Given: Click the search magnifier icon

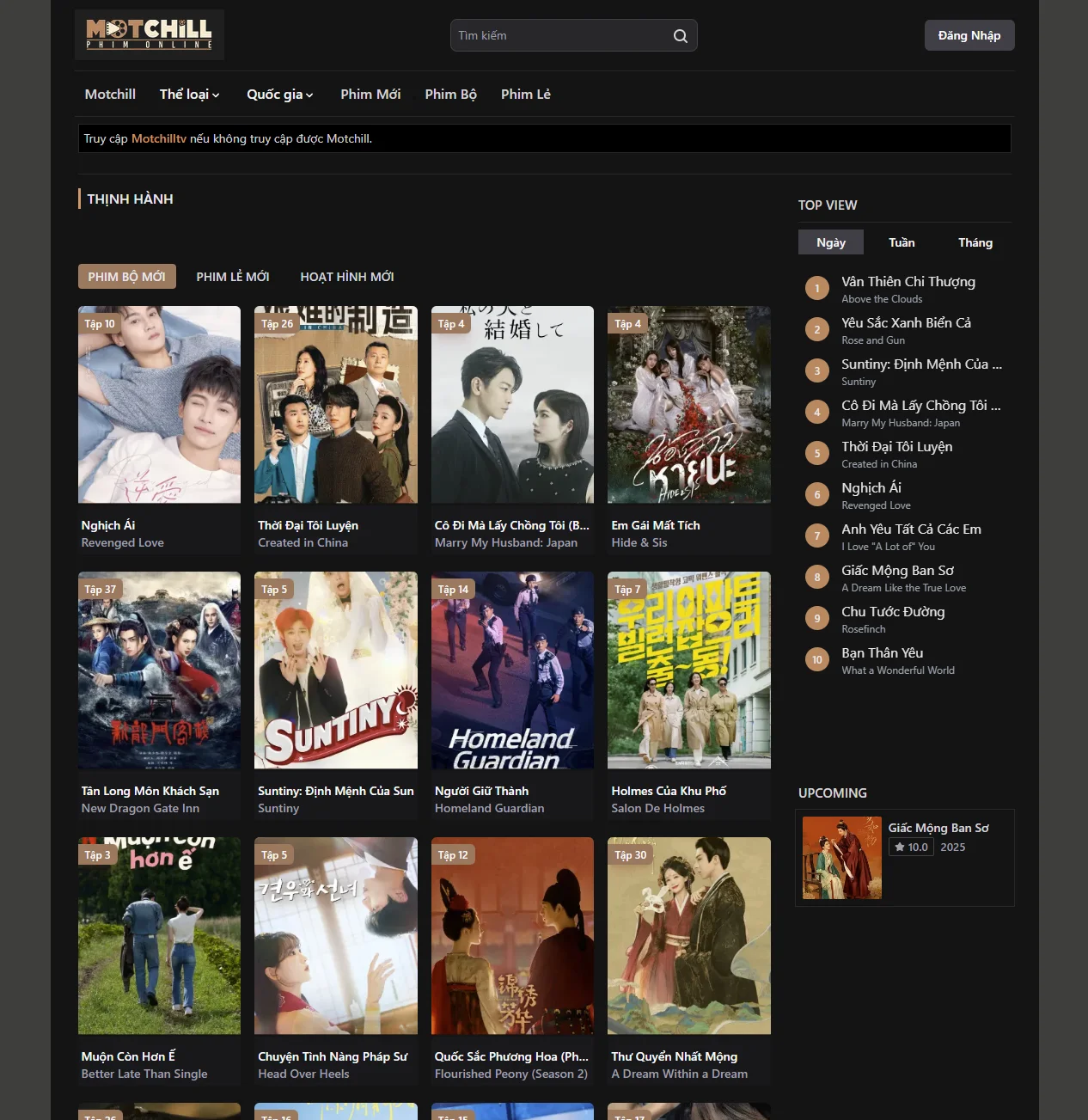Looking at the screenshot, I should (679, 35).
